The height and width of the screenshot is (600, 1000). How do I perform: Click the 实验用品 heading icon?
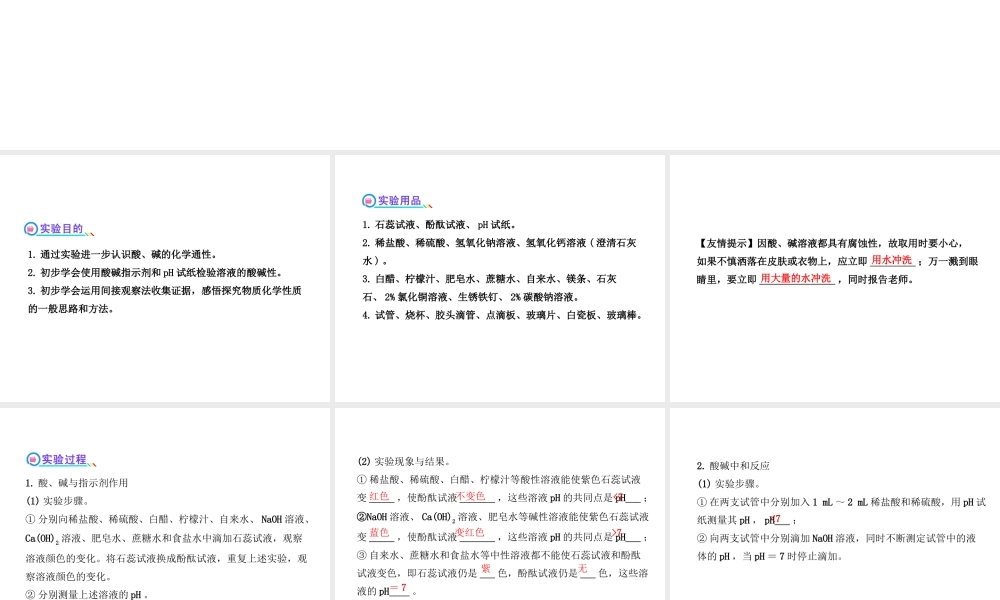[369, 201]
